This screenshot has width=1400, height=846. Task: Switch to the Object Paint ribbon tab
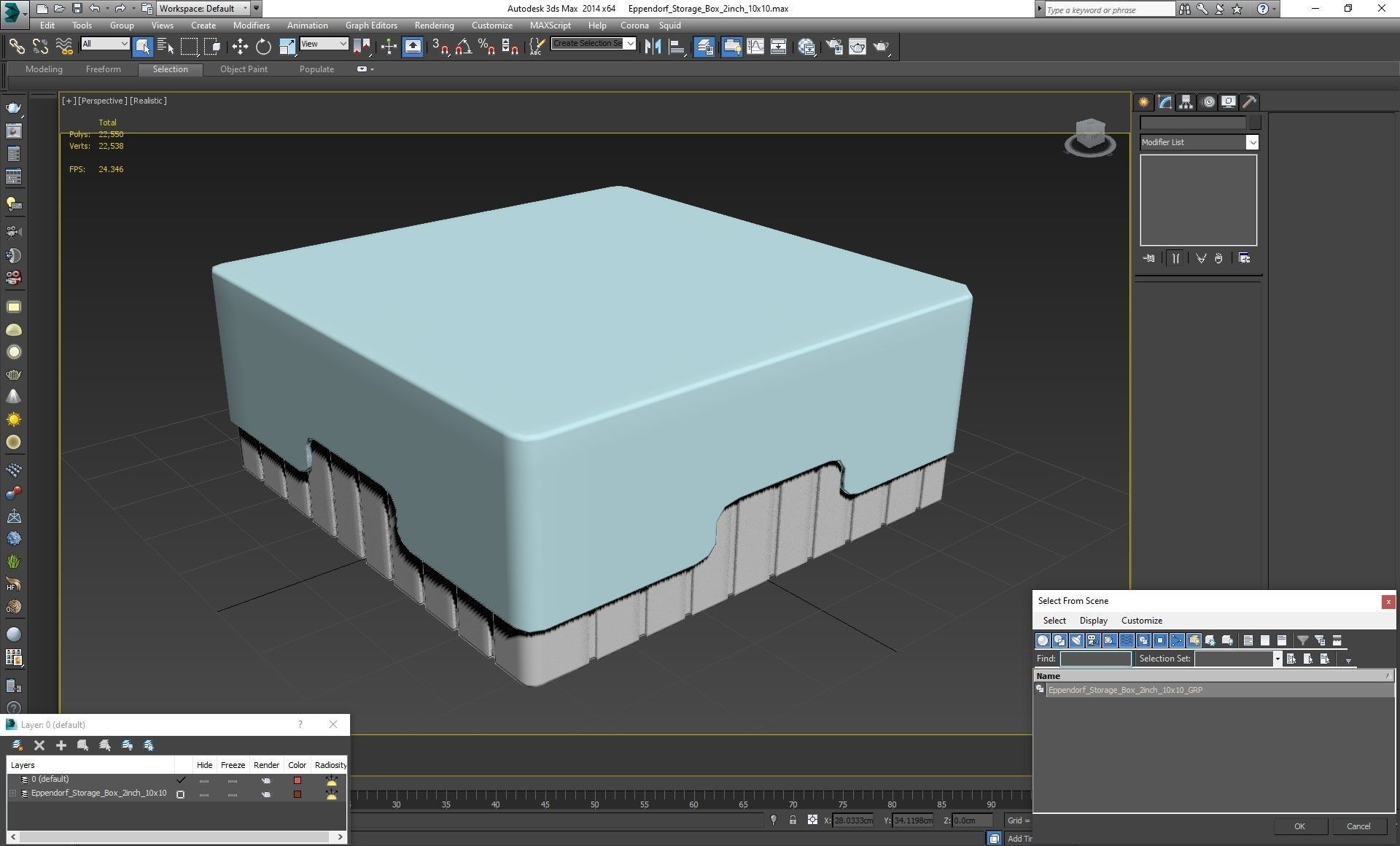[x=244, y=69]
